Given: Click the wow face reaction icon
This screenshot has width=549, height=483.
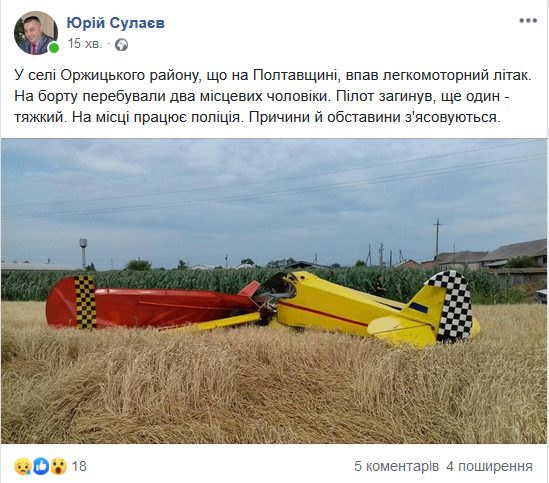Looking at the screenshot, I should point(58,466).
